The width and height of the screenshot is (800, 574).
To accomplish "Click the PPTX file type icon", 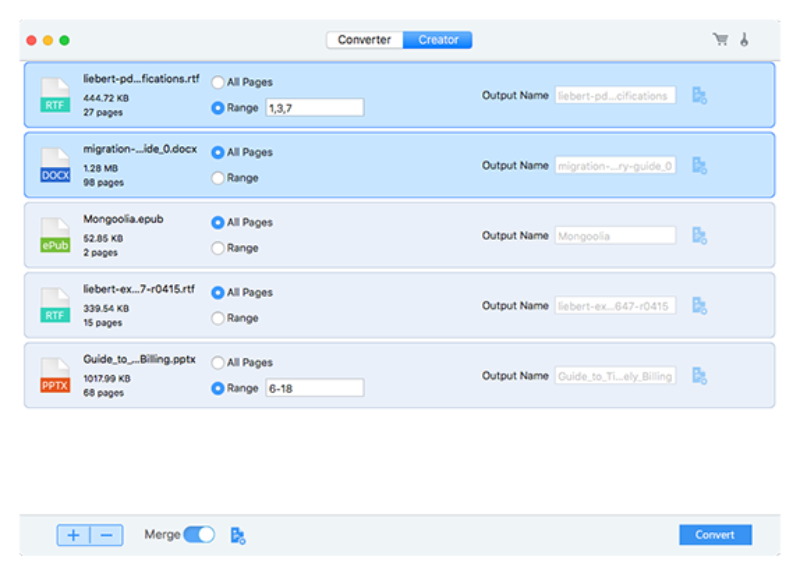I will pos(55,376).
